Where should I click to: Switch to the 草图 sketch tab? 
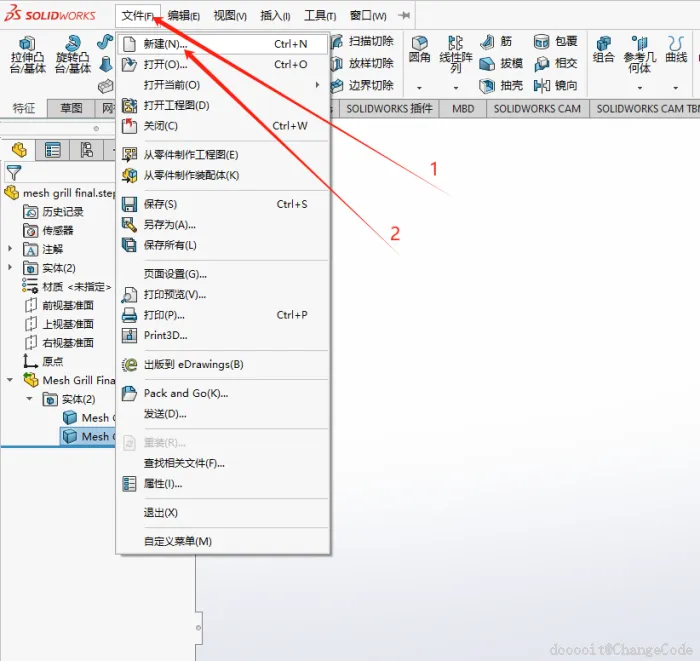(x=71, y=108)
